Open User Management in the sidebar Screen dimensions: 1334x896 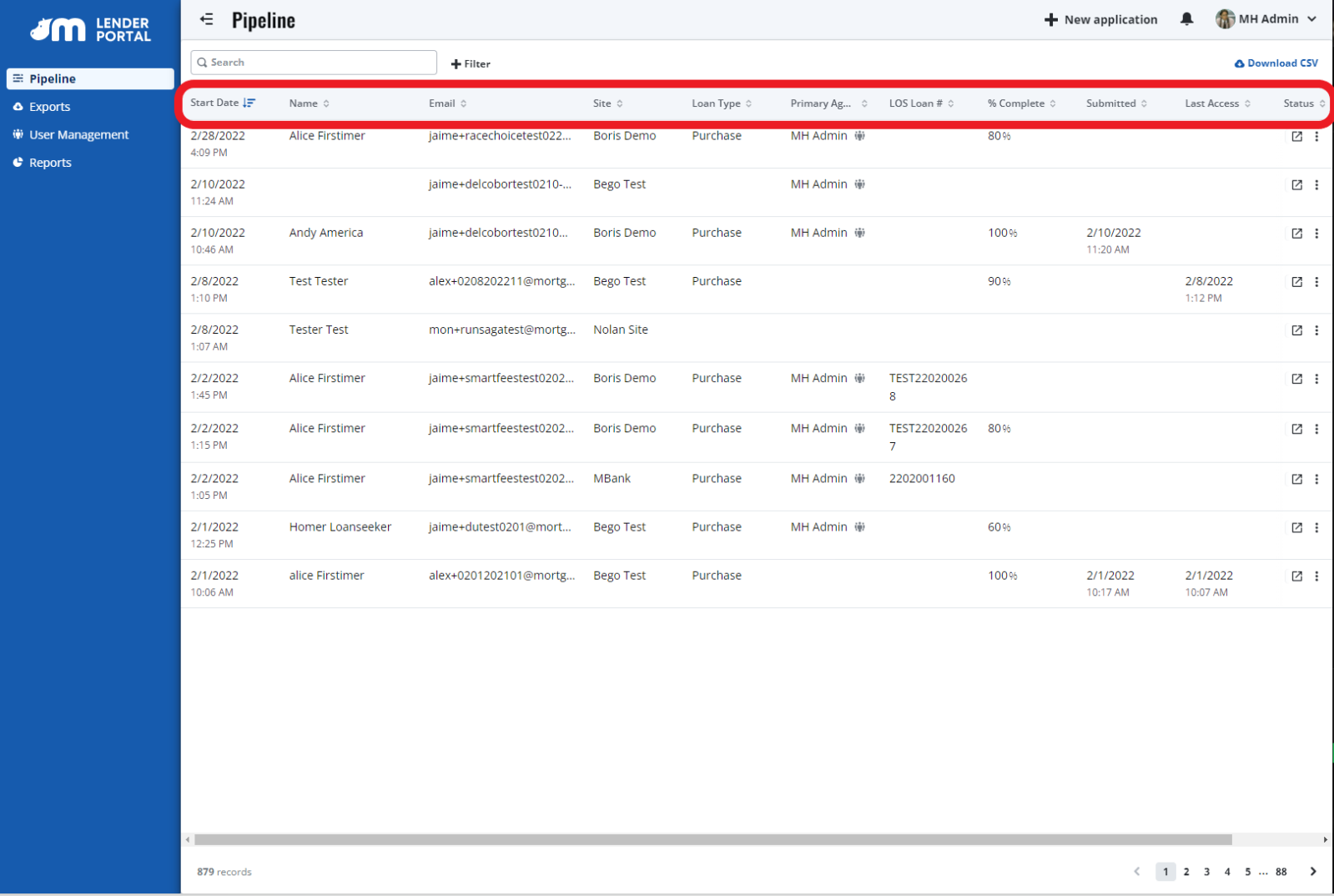tap(71, 134)
